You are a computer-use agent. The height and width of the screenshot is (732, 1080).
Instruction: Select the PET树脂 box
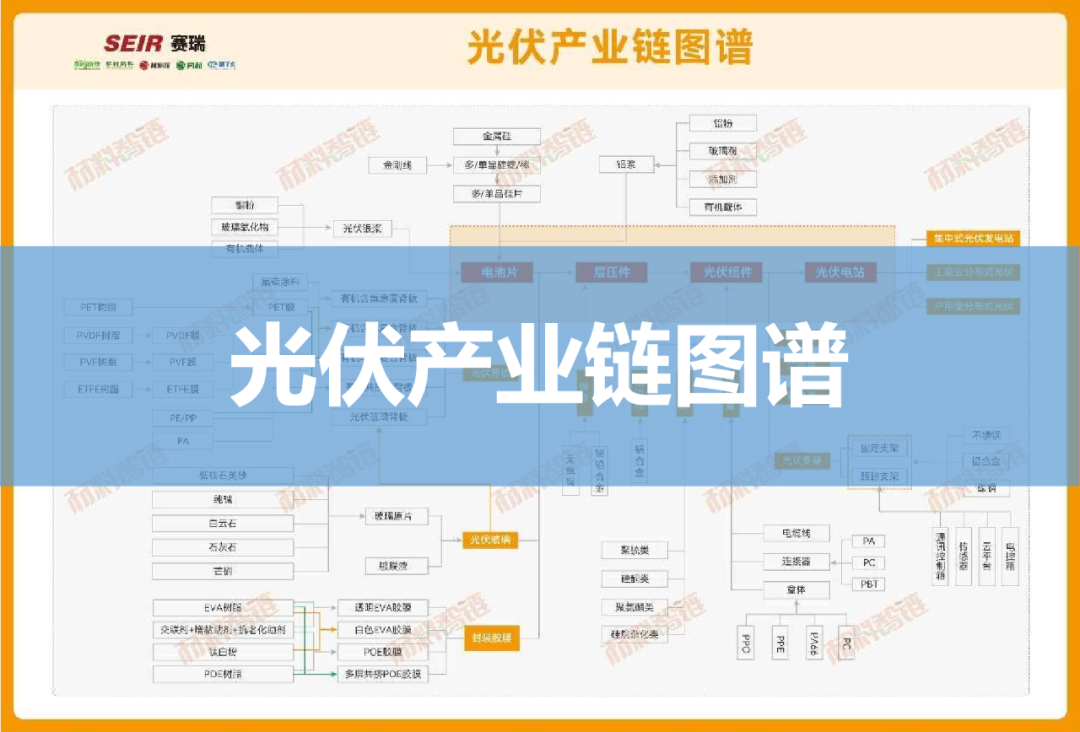[98, 307]
